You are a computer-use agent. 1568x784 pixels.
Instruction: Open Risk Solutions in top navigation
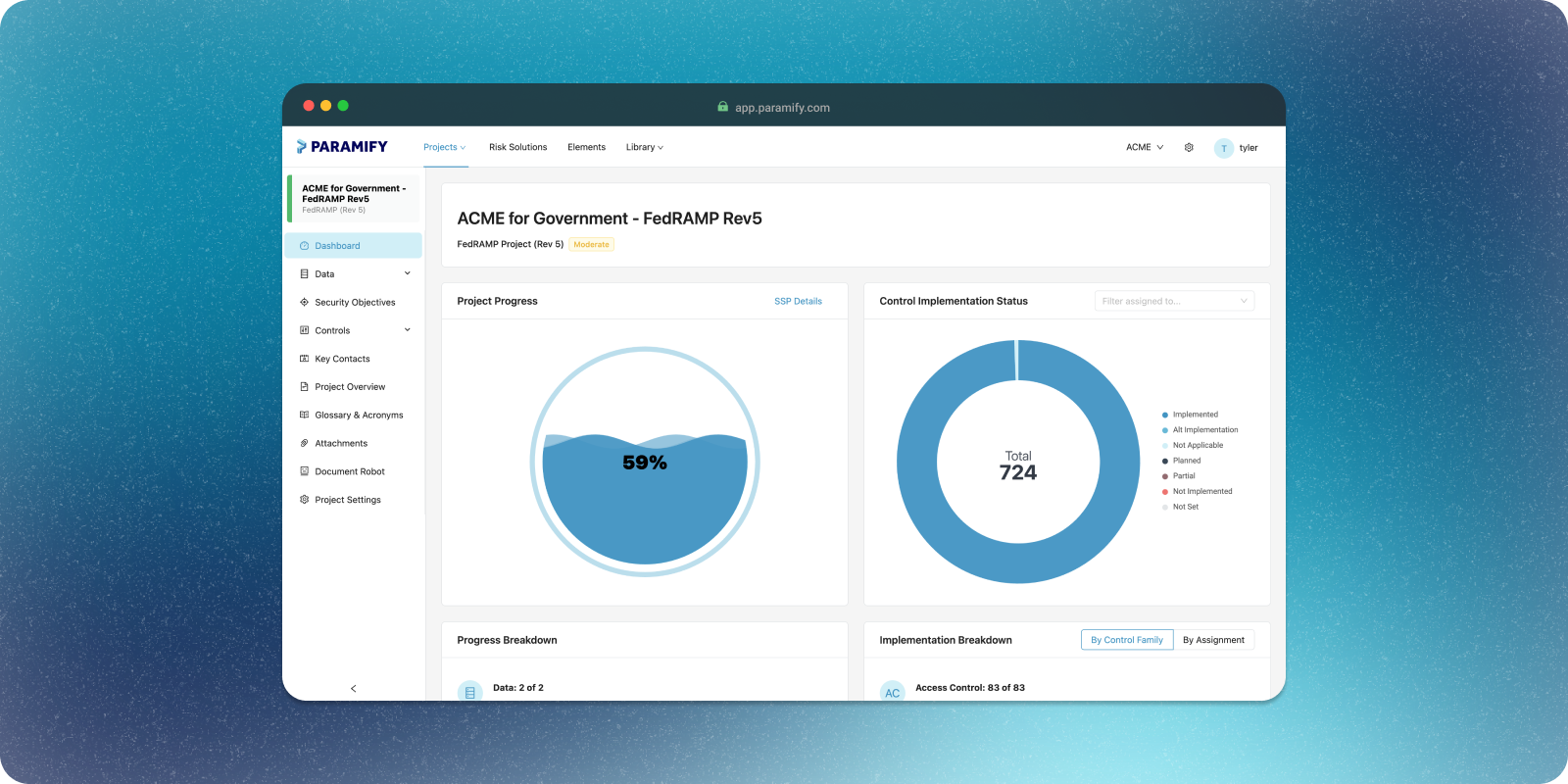tap(518, 148)
